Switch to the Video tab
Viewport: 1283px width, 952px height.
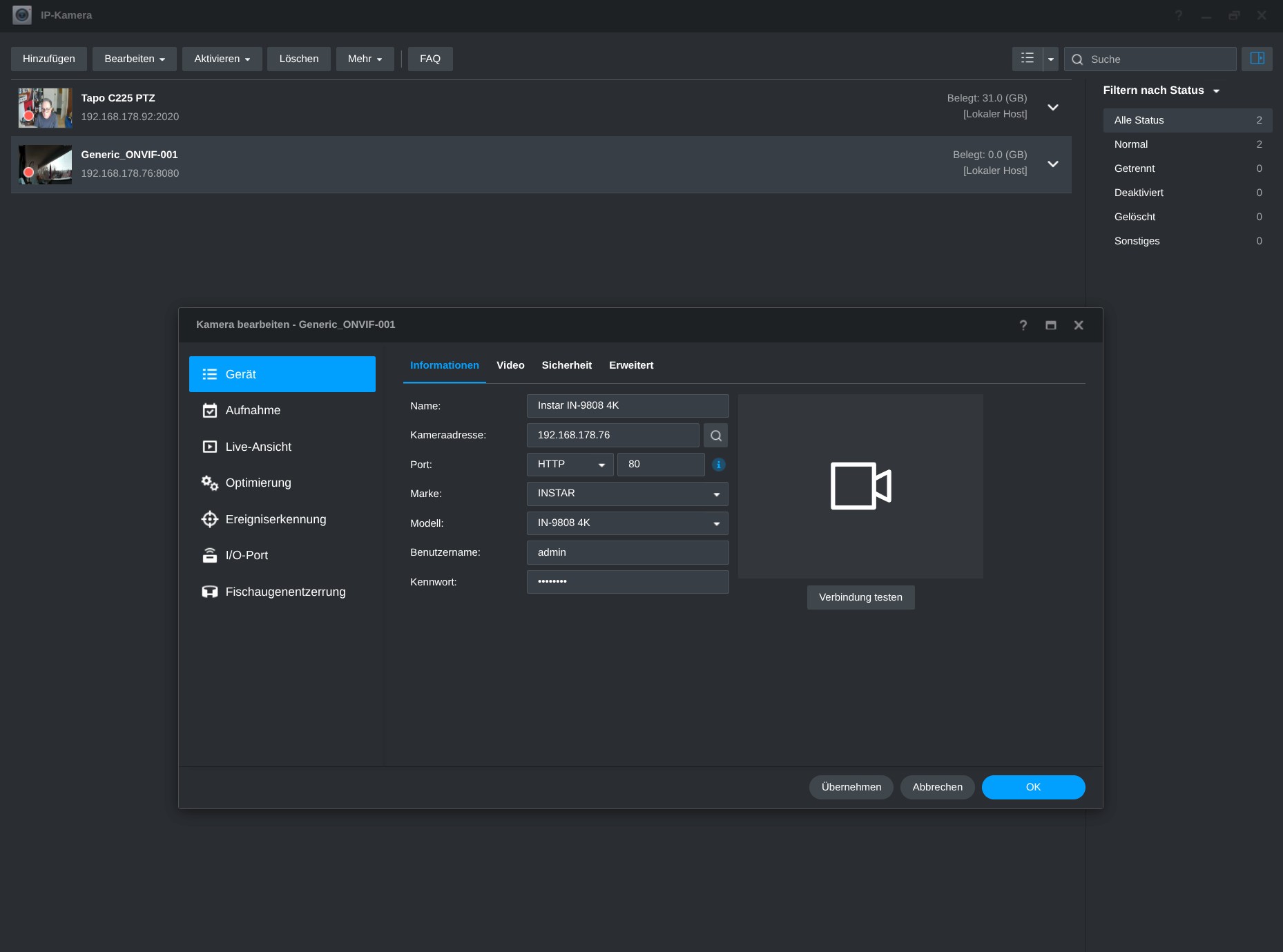click(x=510, y=365)
